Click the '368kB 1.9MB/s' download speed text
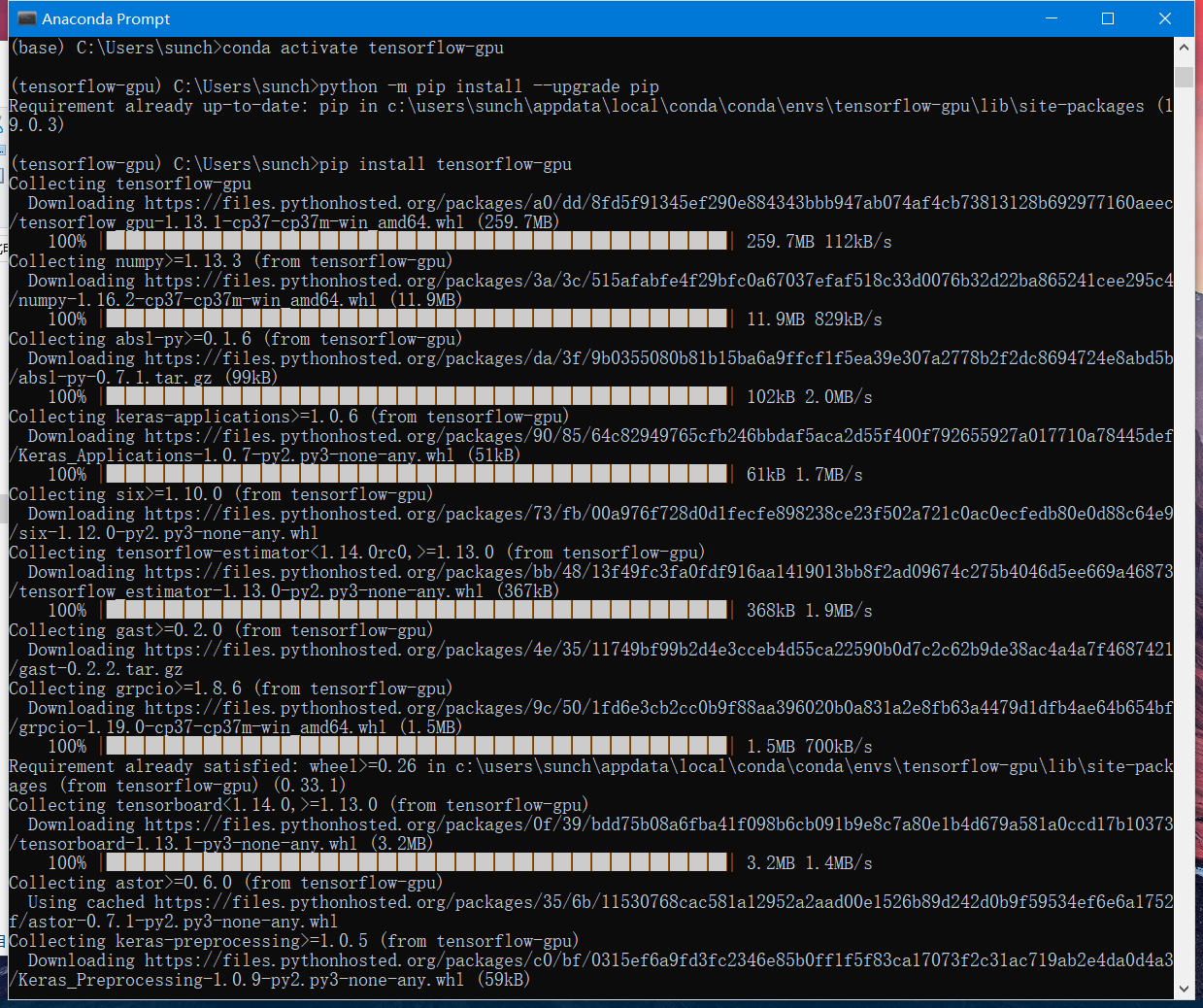Viewport: 1203px width, 1008px height. click(x=810, y=611)
